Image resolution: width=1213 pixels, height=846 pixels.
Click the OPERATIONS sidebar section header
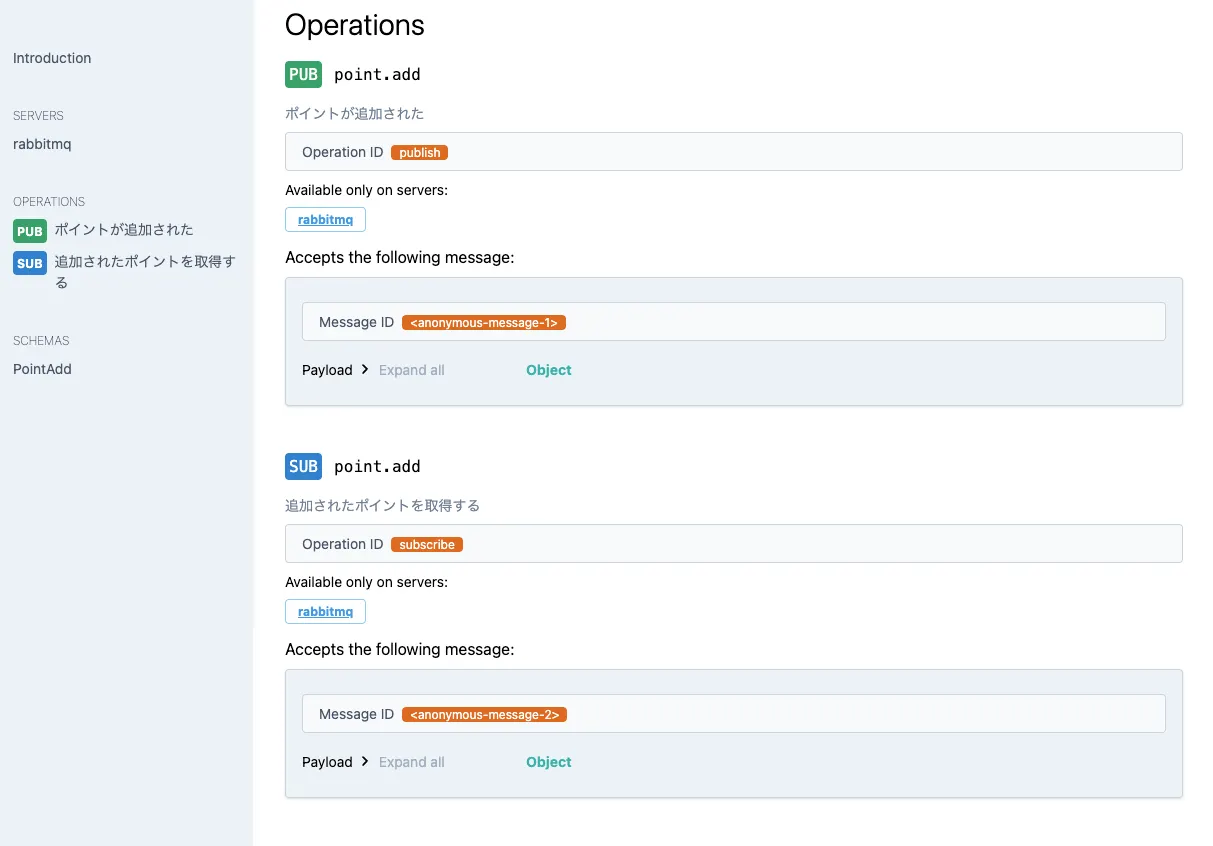(x=49, y=202)
